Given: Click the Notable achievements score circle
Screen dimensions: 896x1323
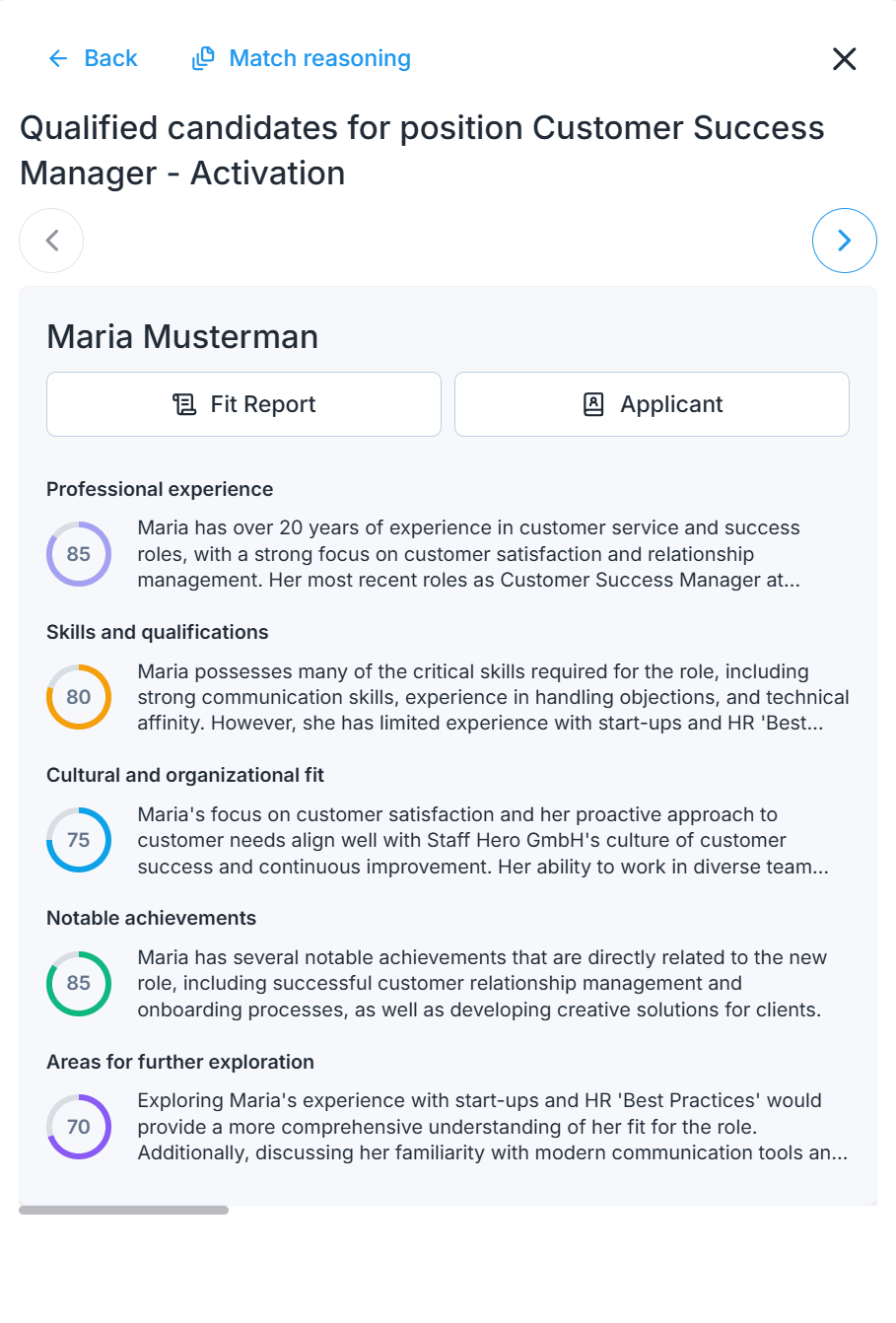Looking at the screenshot, I should [x=79, y=983].
